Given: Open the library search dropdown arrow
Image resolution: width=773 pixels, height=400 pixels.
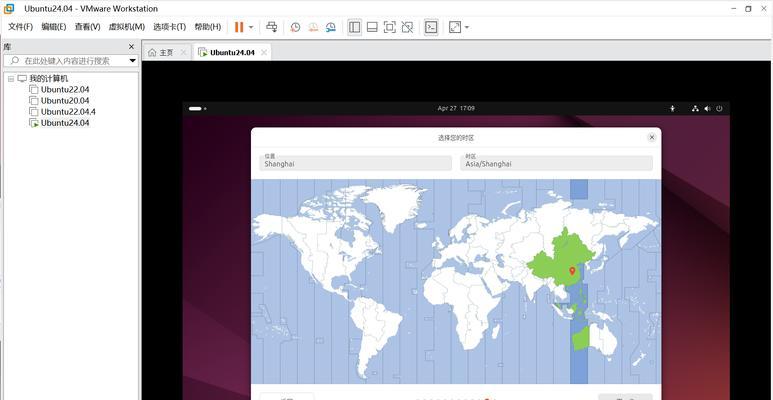Looking at the screenshot, I should (x=133, y=61).
